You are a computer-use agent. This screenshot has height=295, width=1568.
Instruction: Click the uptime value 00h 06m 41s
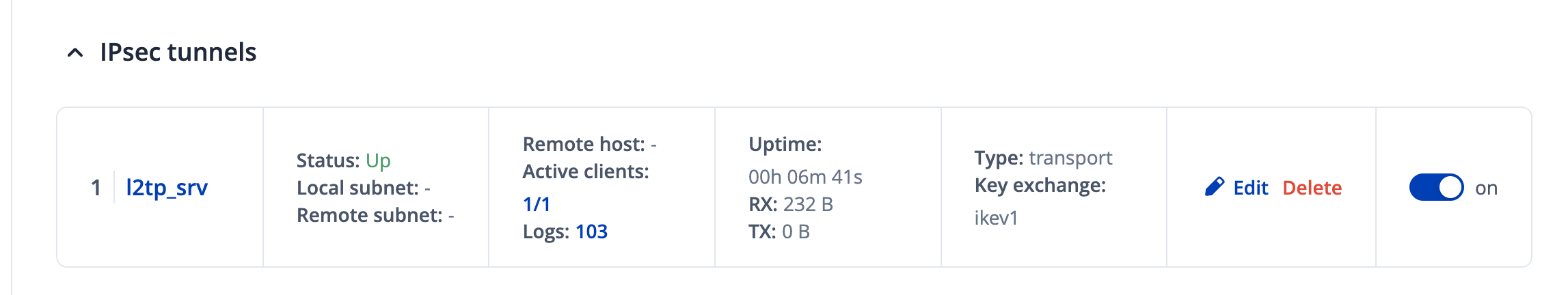(x=805, y=177)
